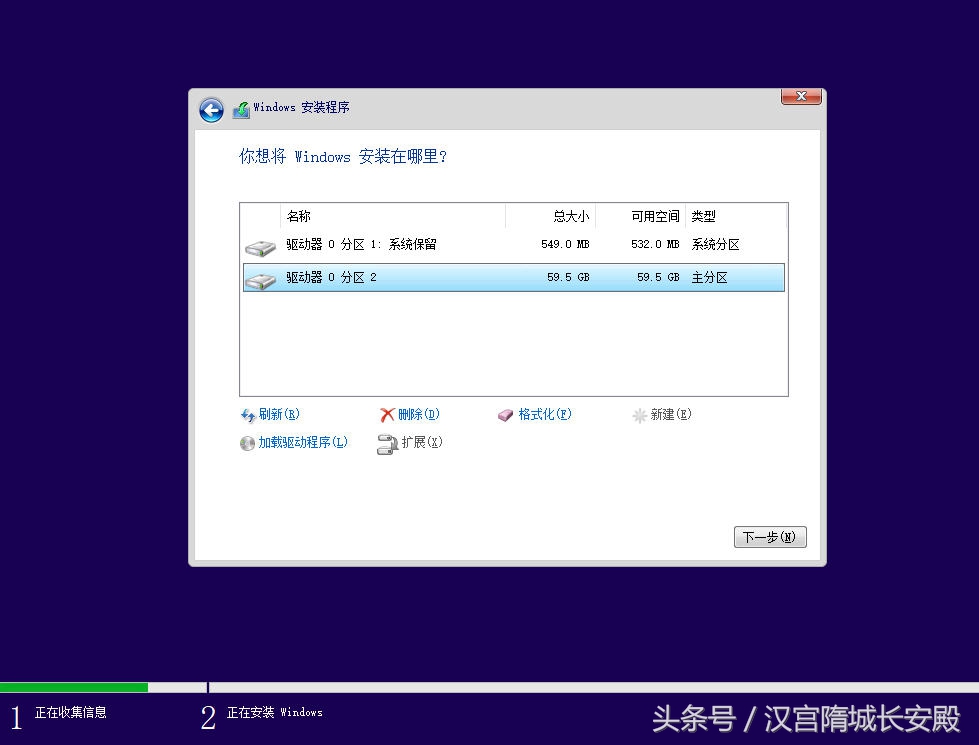Click the 新建(E) link
Screen dimensions: 979x745
coord(671,414)
